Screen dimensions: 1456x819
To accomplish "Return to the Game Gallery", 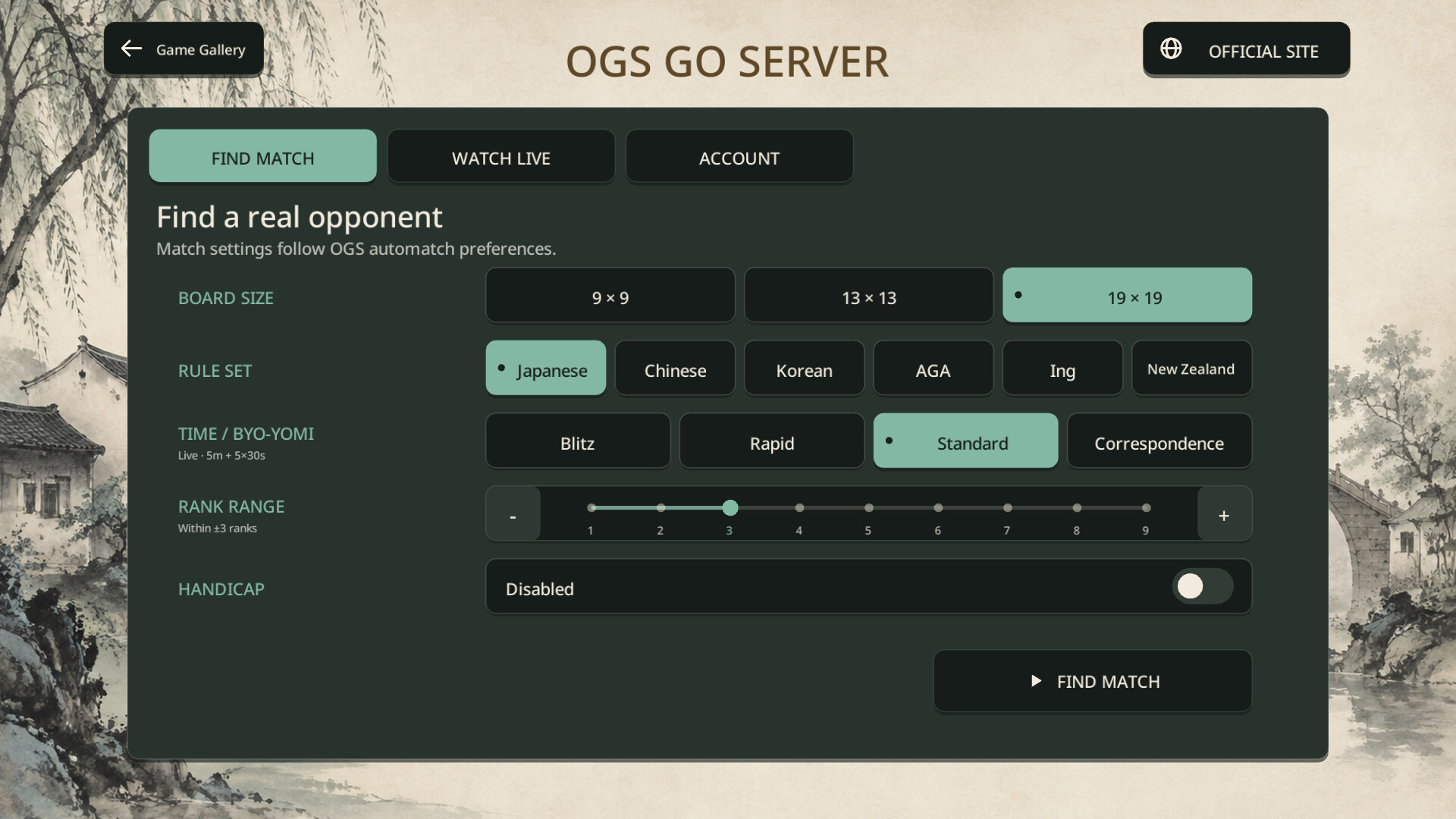I will (x=184, y=49).
